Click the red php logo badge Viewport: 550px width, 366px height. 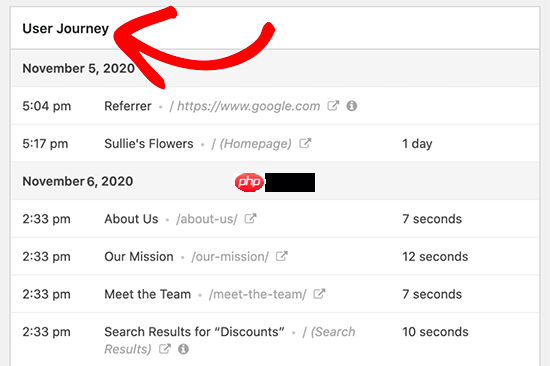(x=249, y=182)
